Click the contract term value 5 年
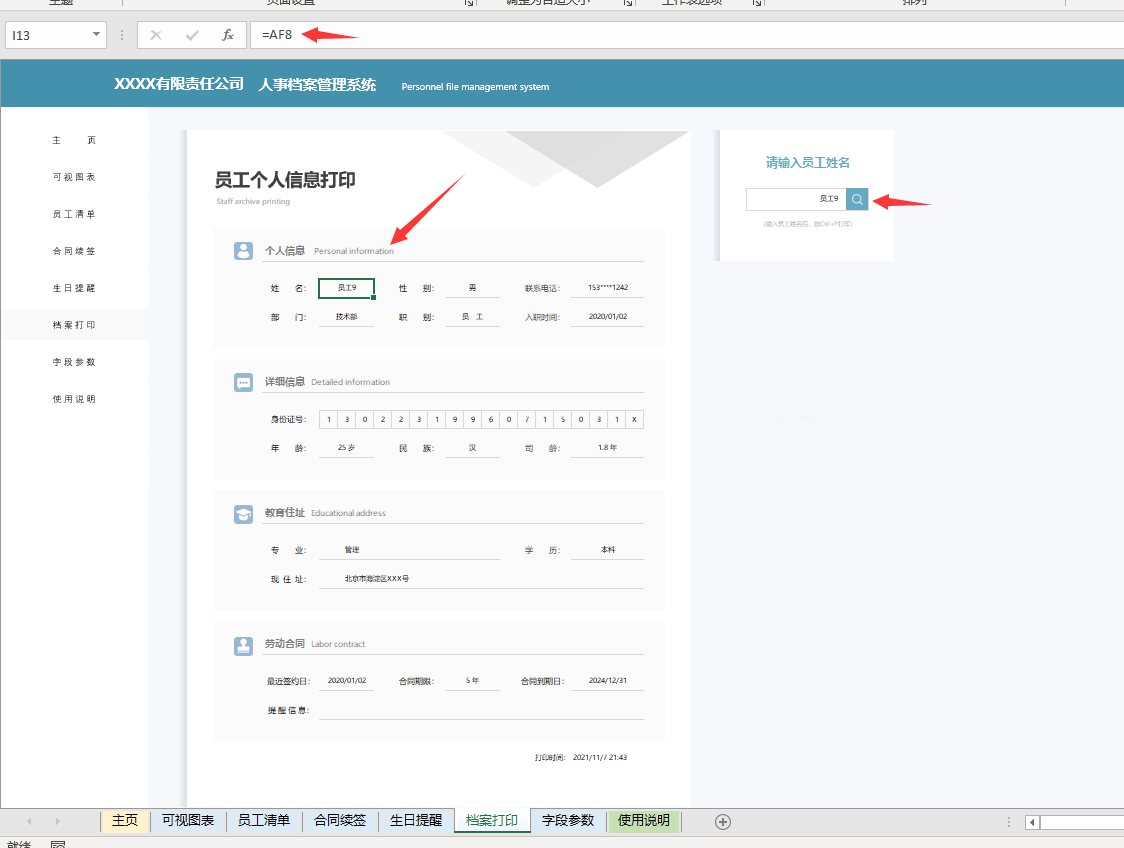1124x848 pixels. click(x=472, y=680)
